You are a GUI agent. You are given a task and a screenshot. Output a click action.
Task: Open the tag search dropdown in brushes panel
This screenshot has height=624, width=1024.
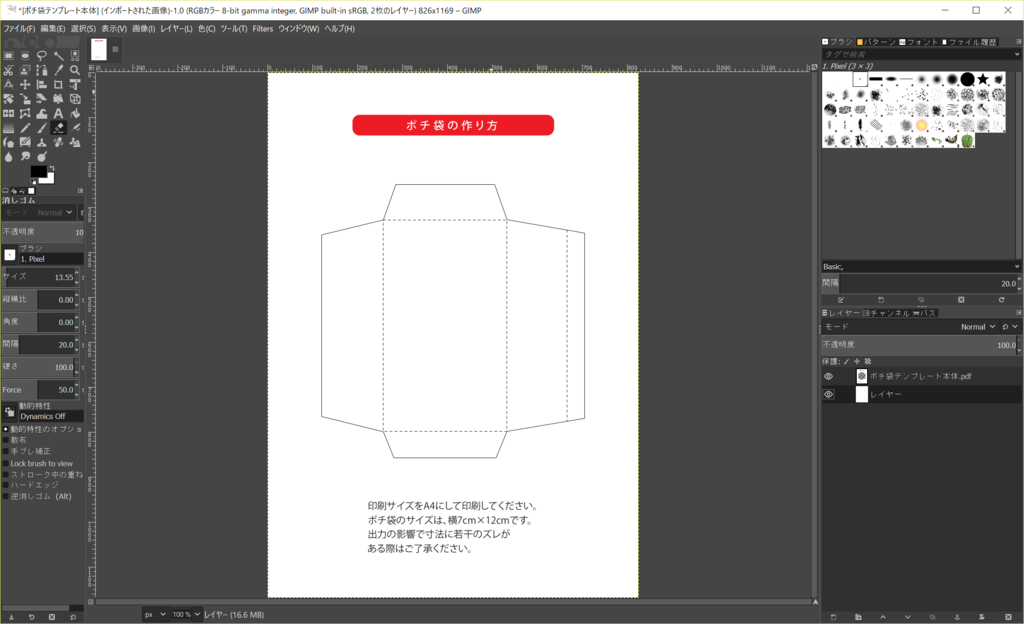coord(1016,52)
